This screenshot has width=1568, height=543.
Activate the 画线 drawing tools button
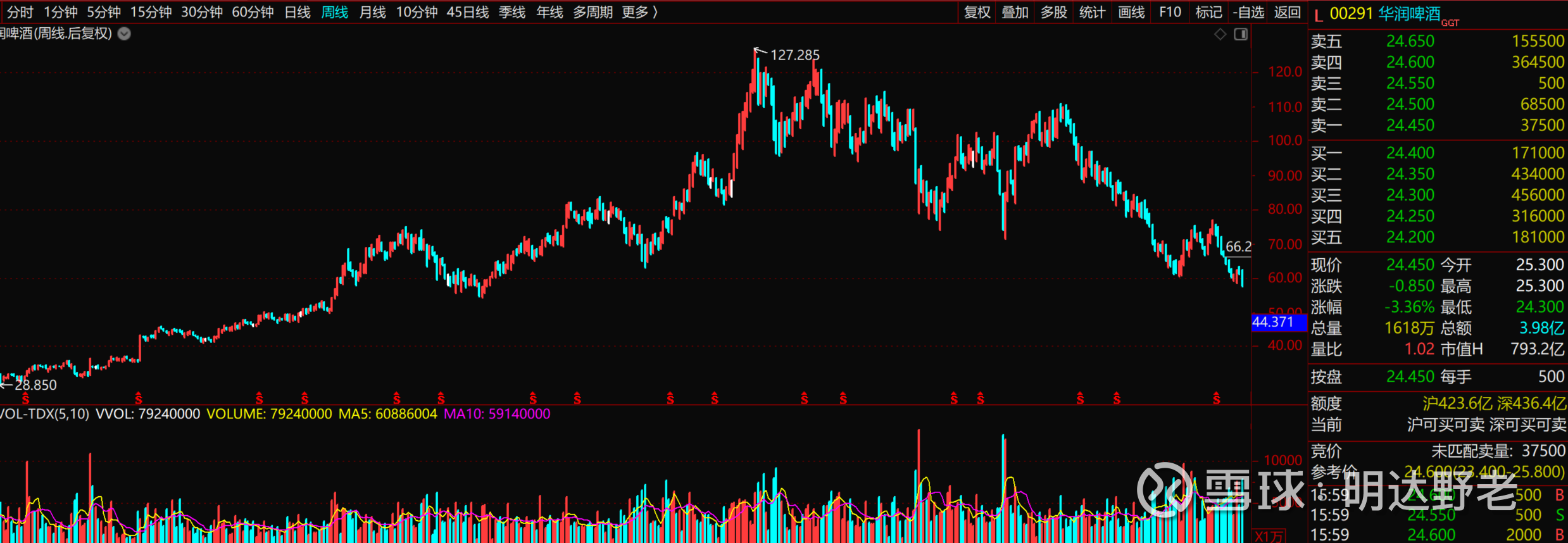point(1131,12)
